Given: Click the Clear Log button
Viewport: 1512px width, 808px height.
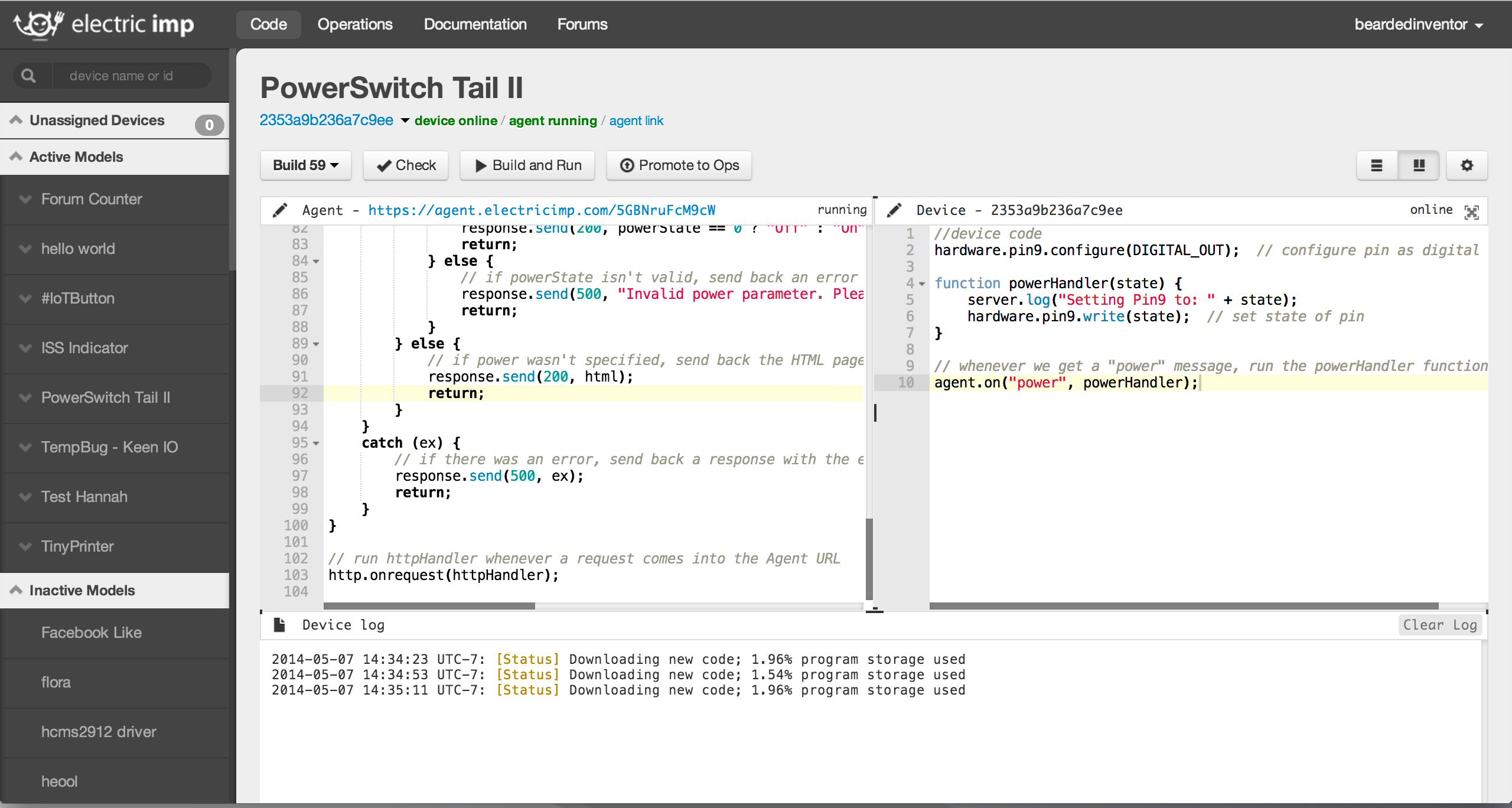Looking at the screenshot, I should pyautogui.click(x=1440, y=625).
